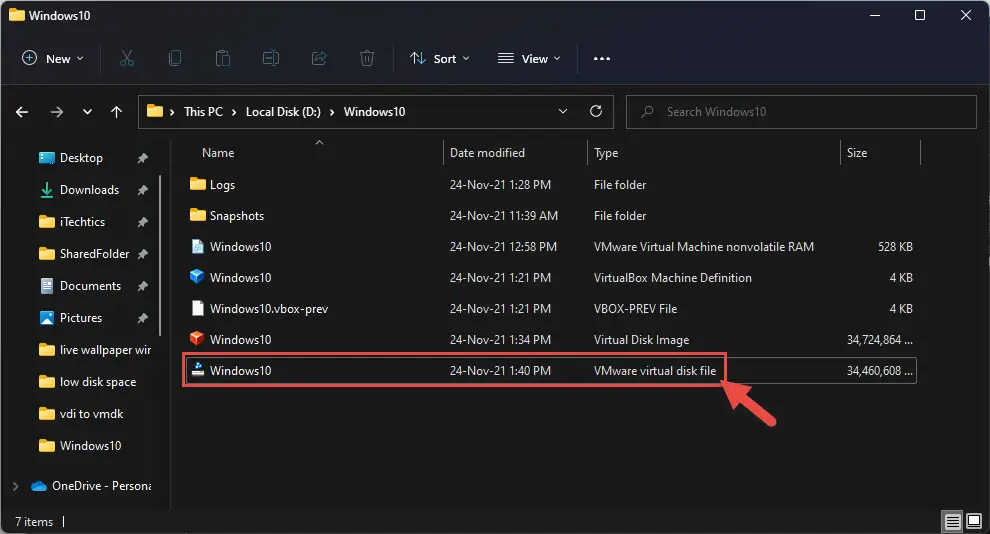Open vdi to vmdk folder in sidebar
This screenshot has height=534, width=990.
[x=92, y=413]
